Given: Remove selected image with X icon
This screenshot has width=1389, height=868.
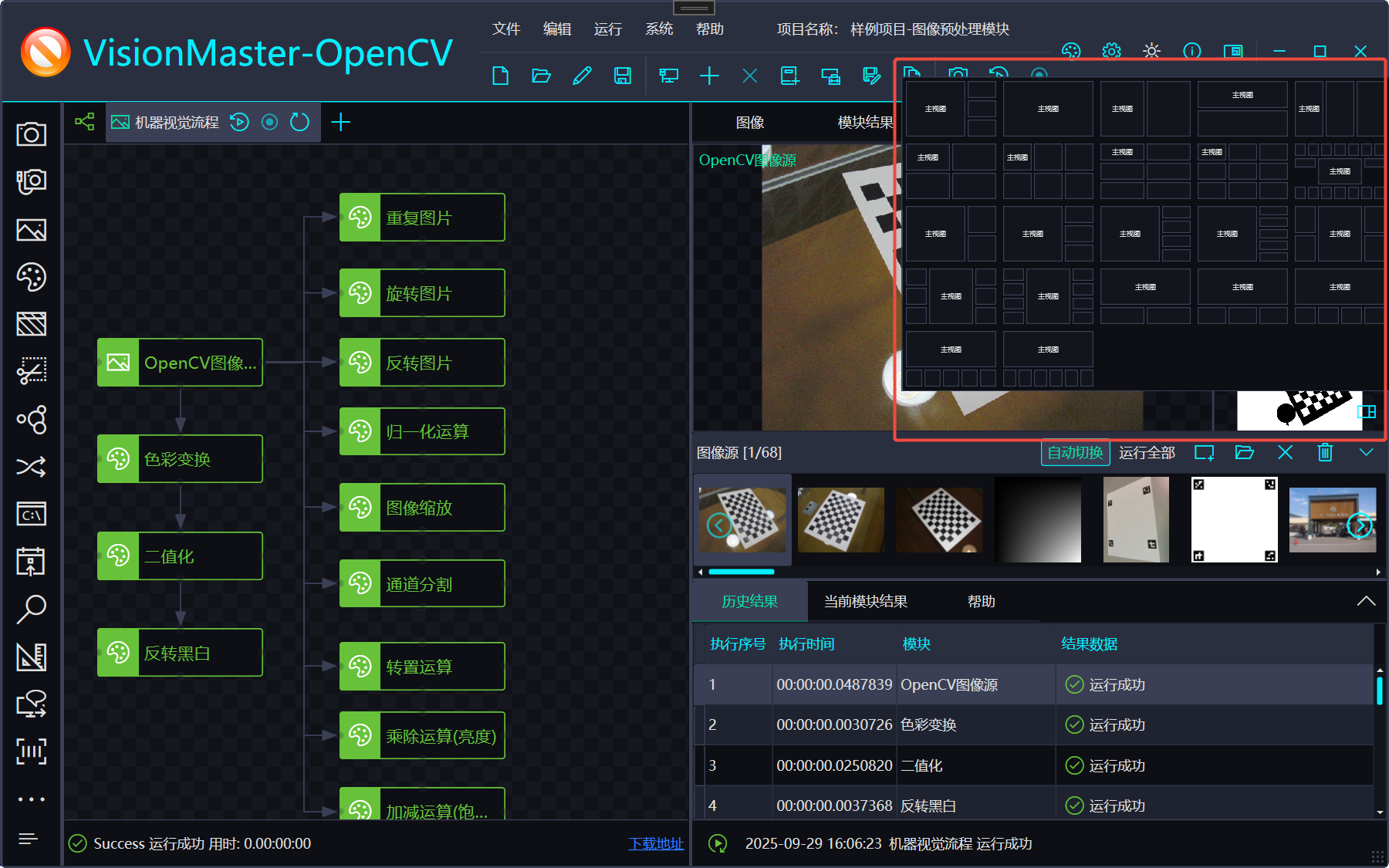Looking at the screenshot, I should click(x=1285, y=453).
